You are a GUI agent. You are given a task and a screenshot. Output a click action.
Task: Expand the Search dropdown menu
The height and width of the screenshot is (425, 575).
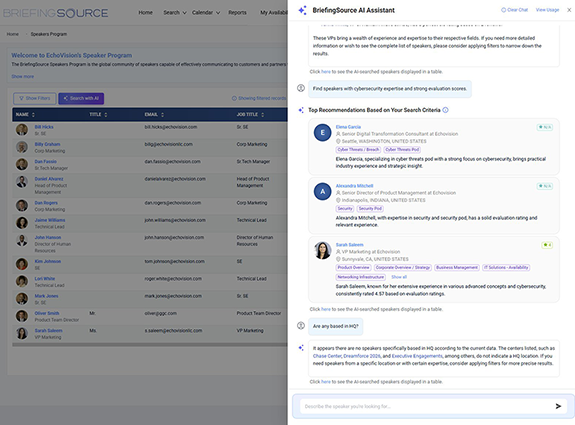tap(175, 12)
